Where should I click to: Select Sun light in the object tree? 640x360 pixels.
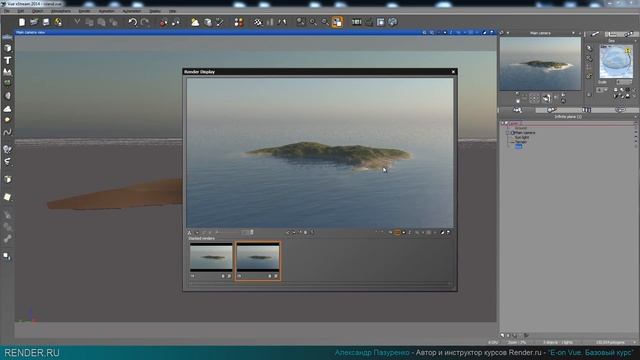pyautogui.click(x=522, y=137)
